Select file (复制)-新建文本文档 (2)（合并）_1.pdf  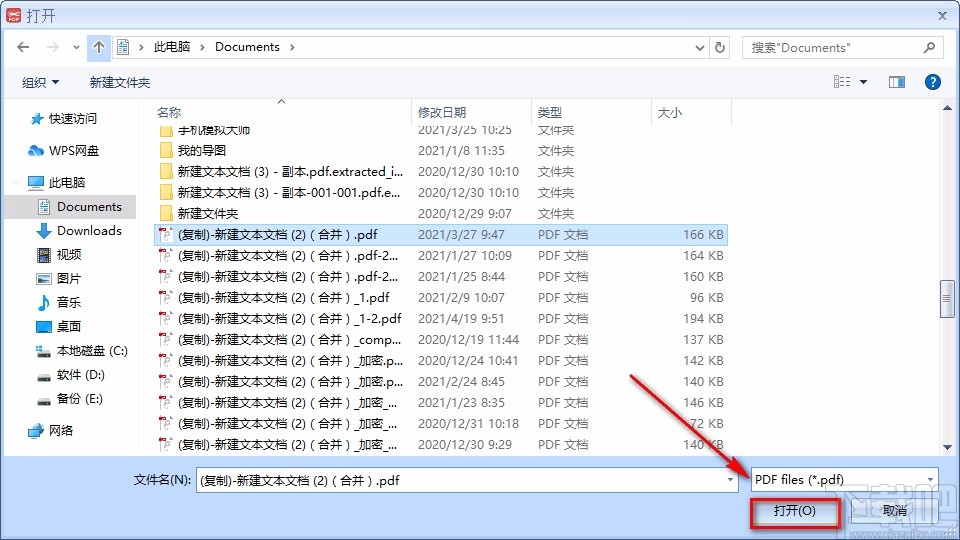pyautogui.click(x=441, y=298)
